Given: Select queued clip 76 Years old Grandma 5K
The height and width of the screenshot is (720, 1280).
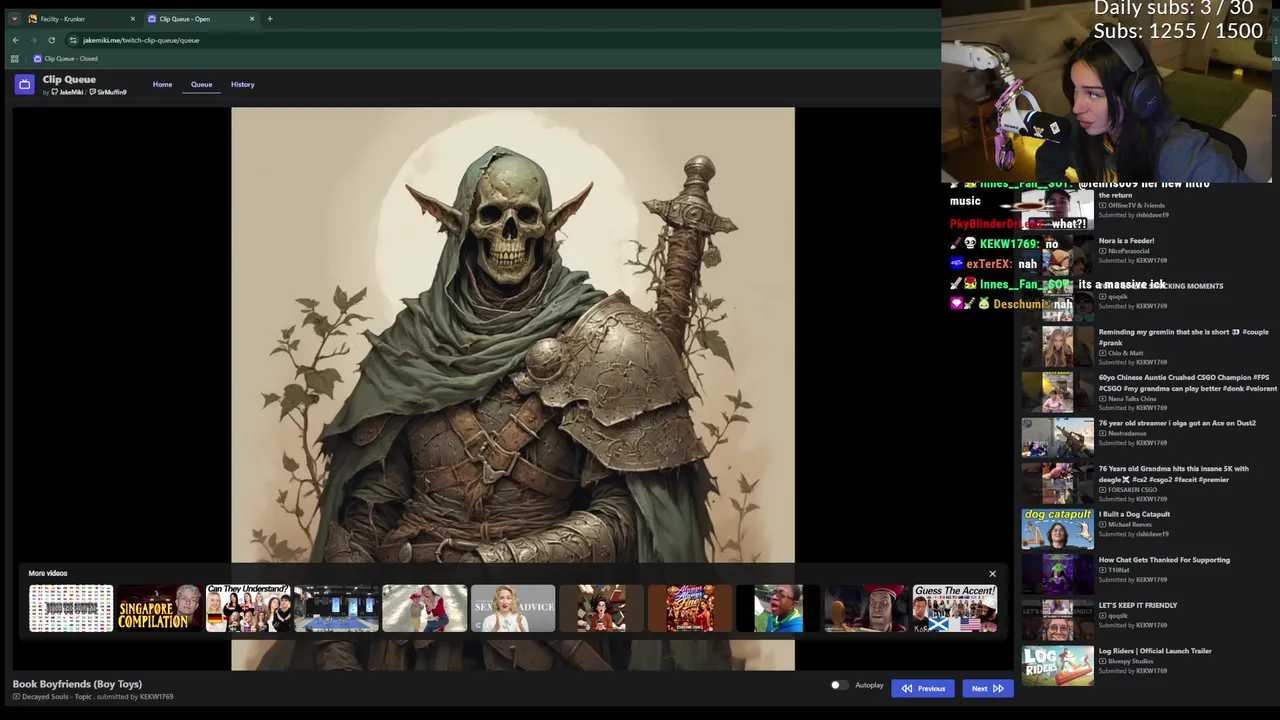Looking at the screenshot, I should tap(1148, 484).
